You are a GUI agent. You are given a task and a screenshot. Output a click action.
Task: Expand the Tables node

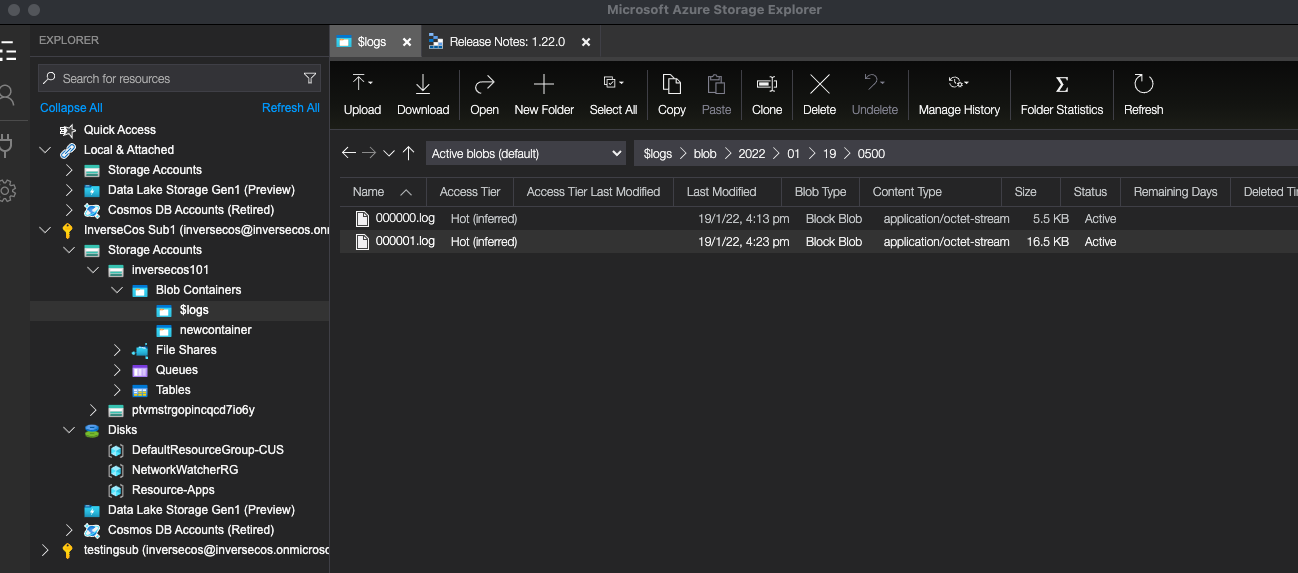117,390
